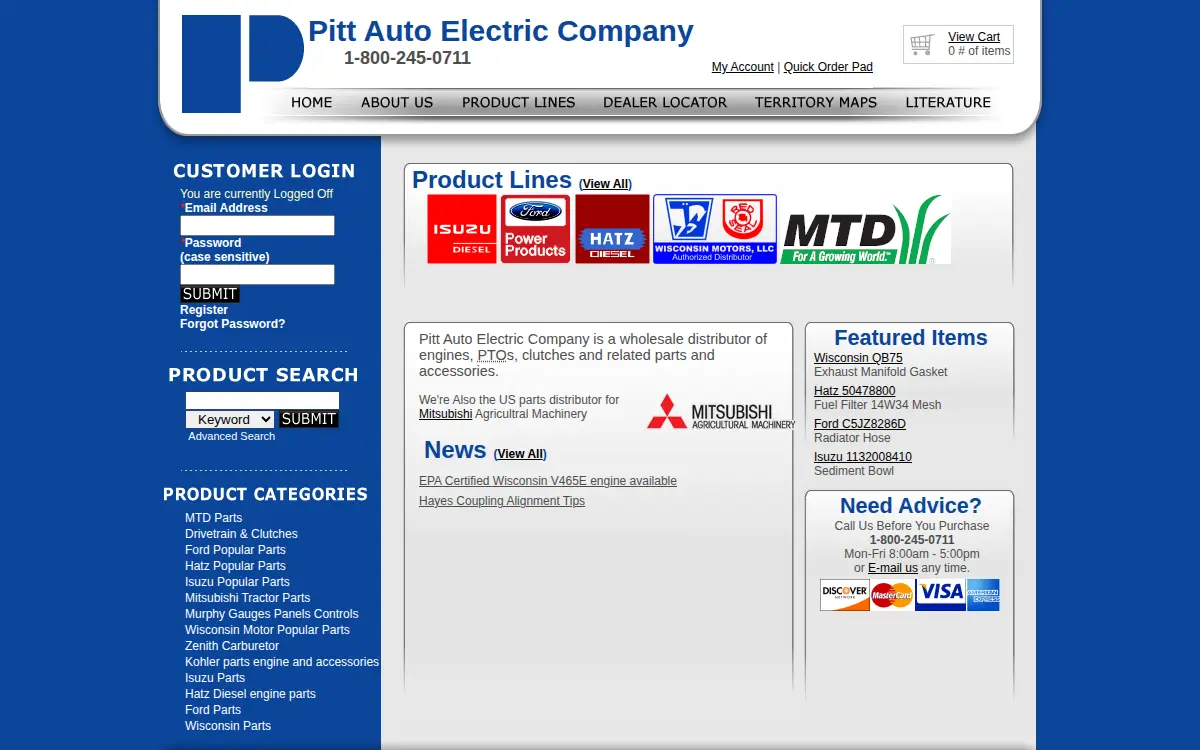Open the shopping cart icon

tap(923, 44)
